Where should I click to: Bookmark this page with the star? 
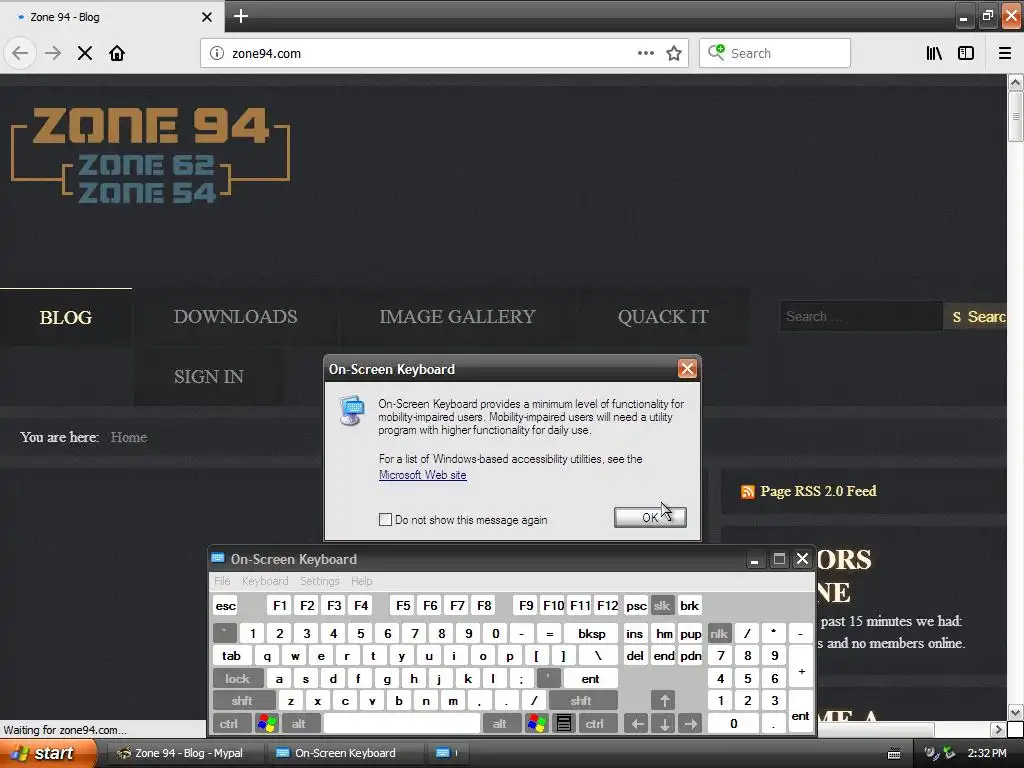click(x=674, y=53)
